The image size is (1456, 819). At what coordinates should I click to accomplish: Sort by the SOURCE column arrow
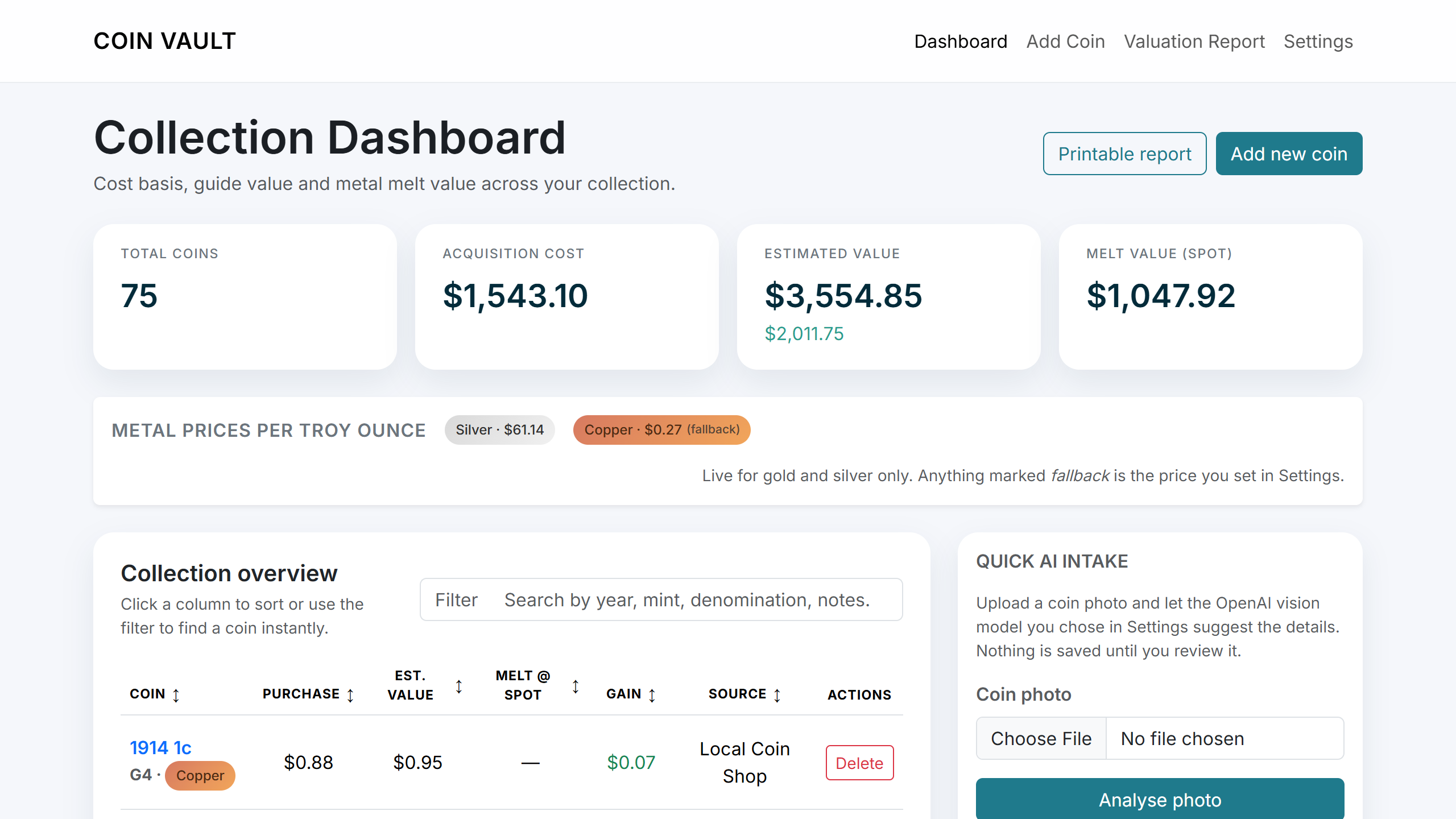[777, 694]
